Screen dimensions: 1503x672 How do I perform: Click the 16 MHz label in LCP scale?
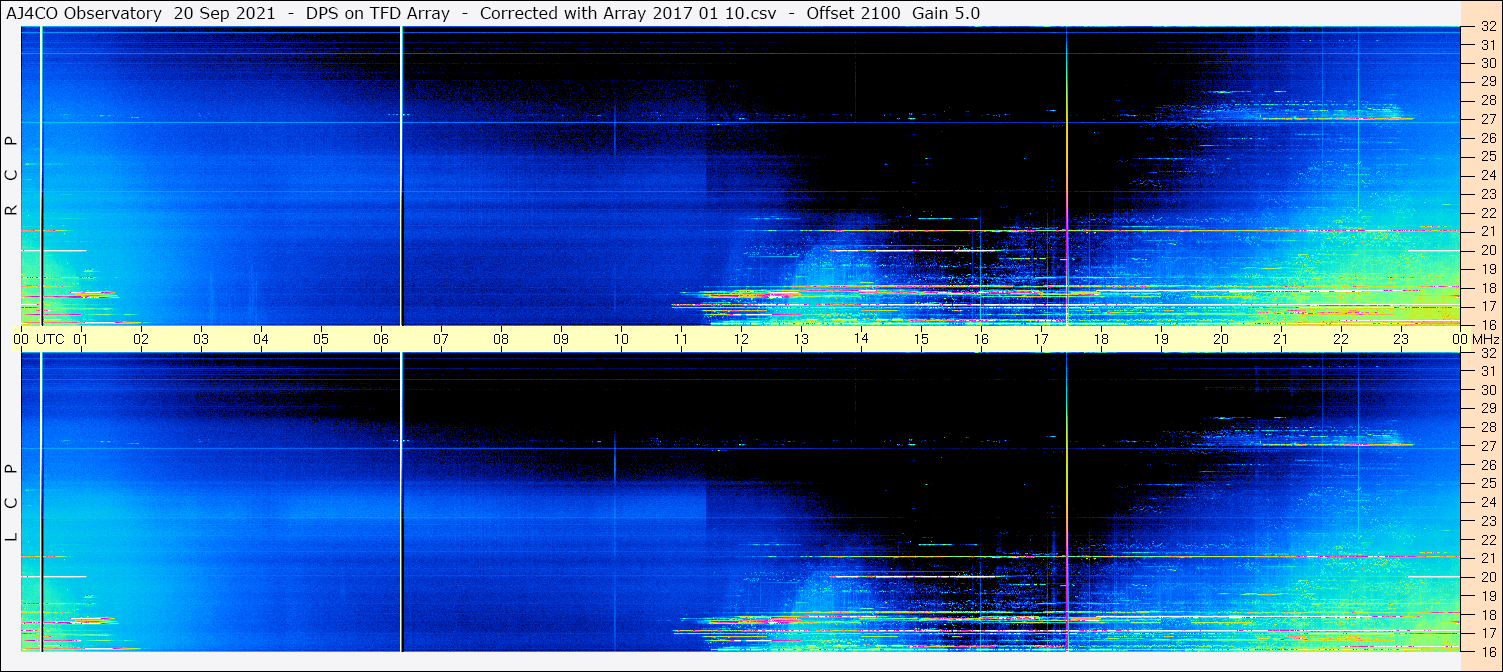pyautogui.click(x=1487, y=651)
